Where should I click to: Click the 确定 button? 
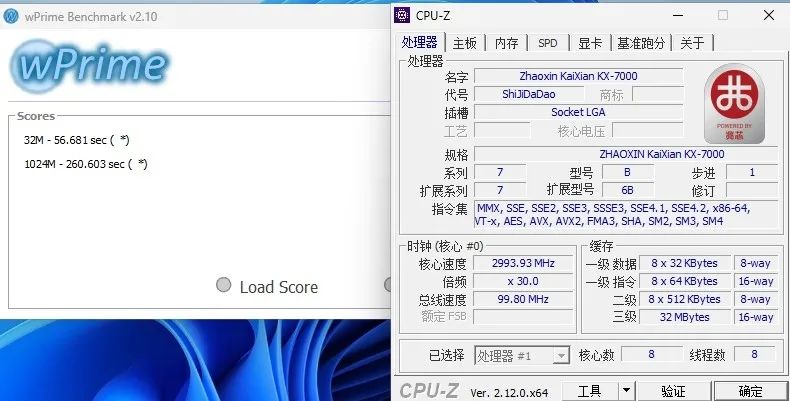(x=750, y=390)
